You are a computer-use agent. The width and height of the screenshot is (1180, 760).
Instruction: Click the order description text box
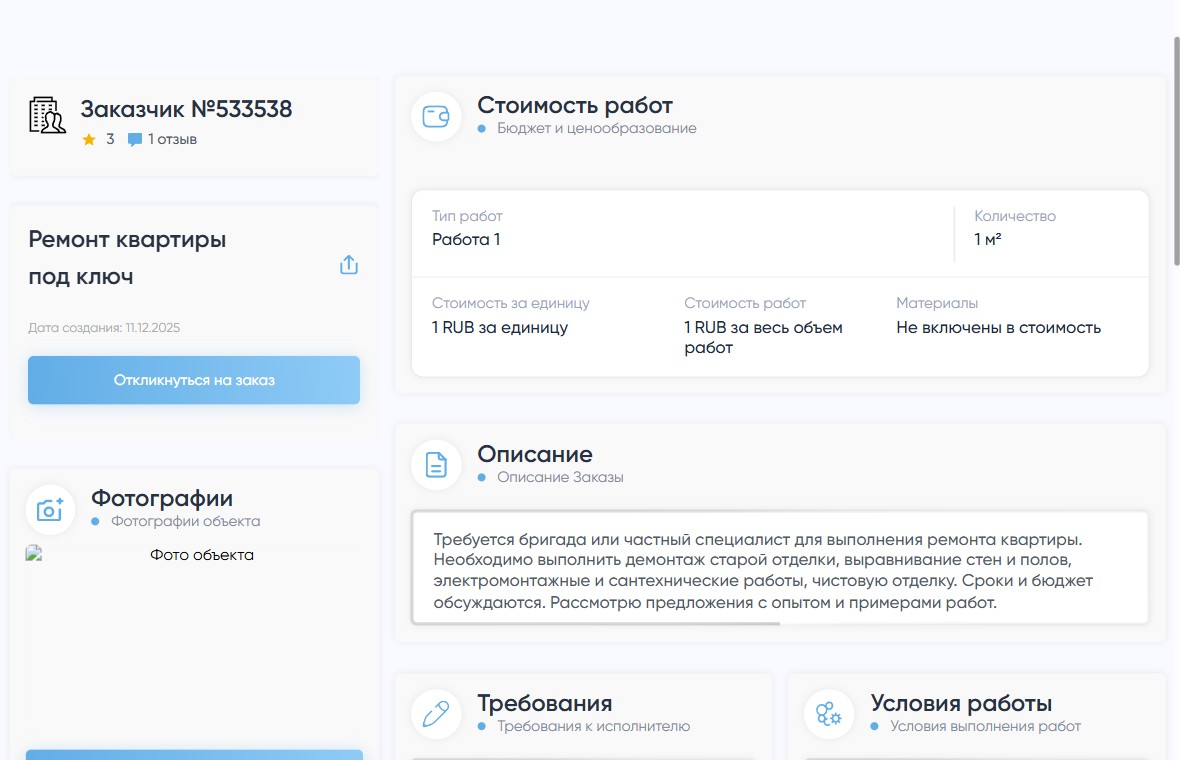780,567
